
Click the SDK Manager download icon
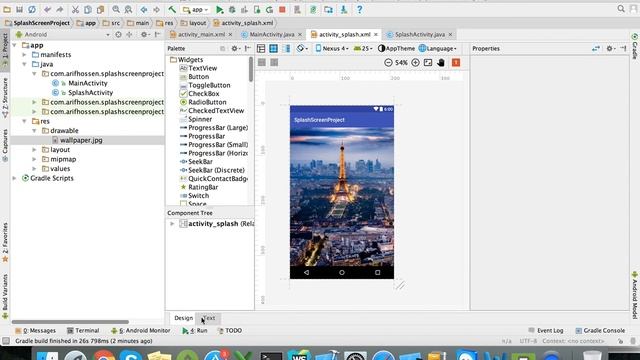[344, 9]
